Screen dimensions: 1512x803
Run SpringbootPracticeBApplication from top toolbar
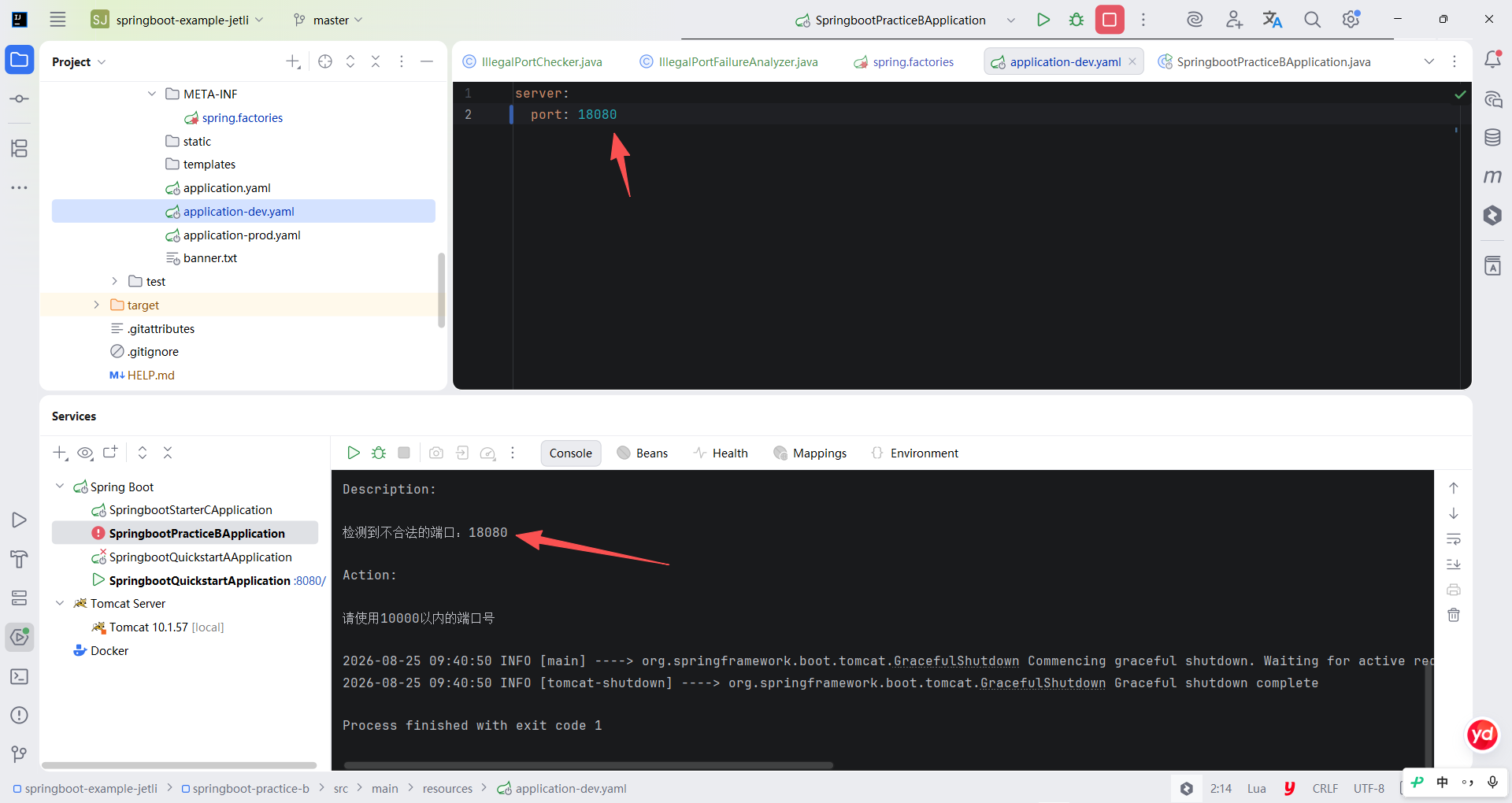point(1043,20)
